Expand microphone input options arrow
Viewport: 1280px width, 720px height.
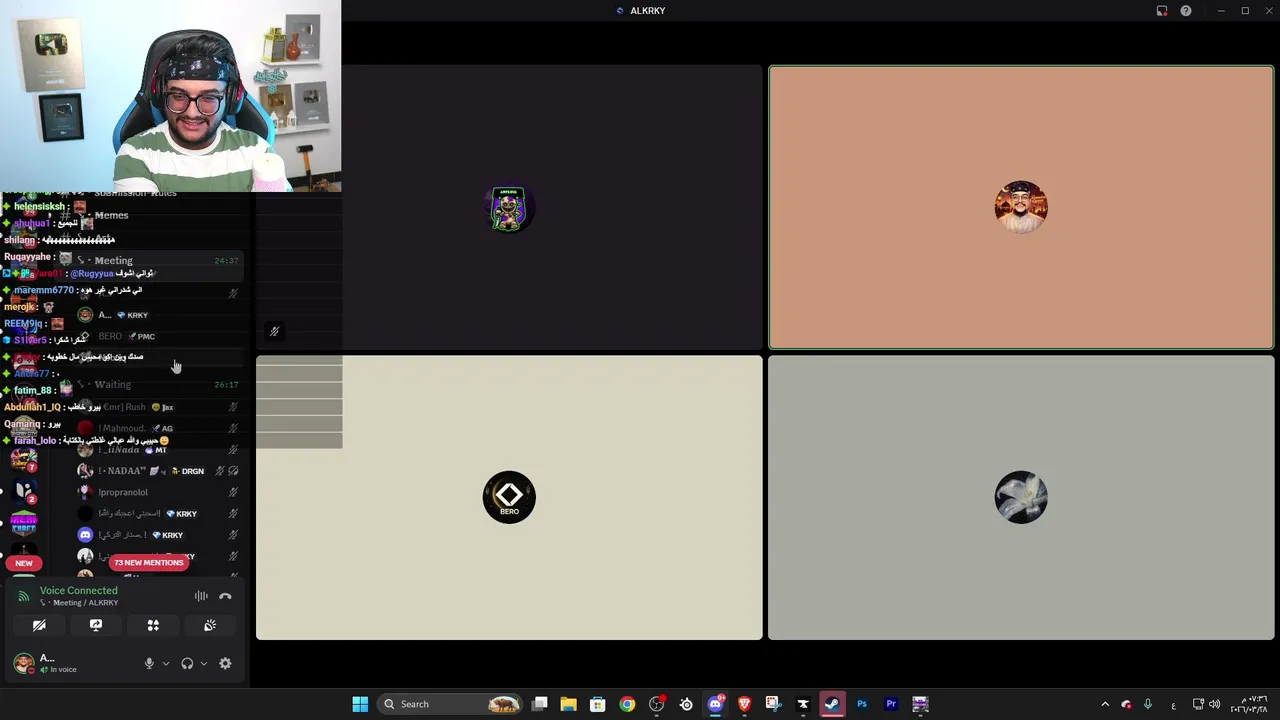pyautogui.click(x=166, y=663)
